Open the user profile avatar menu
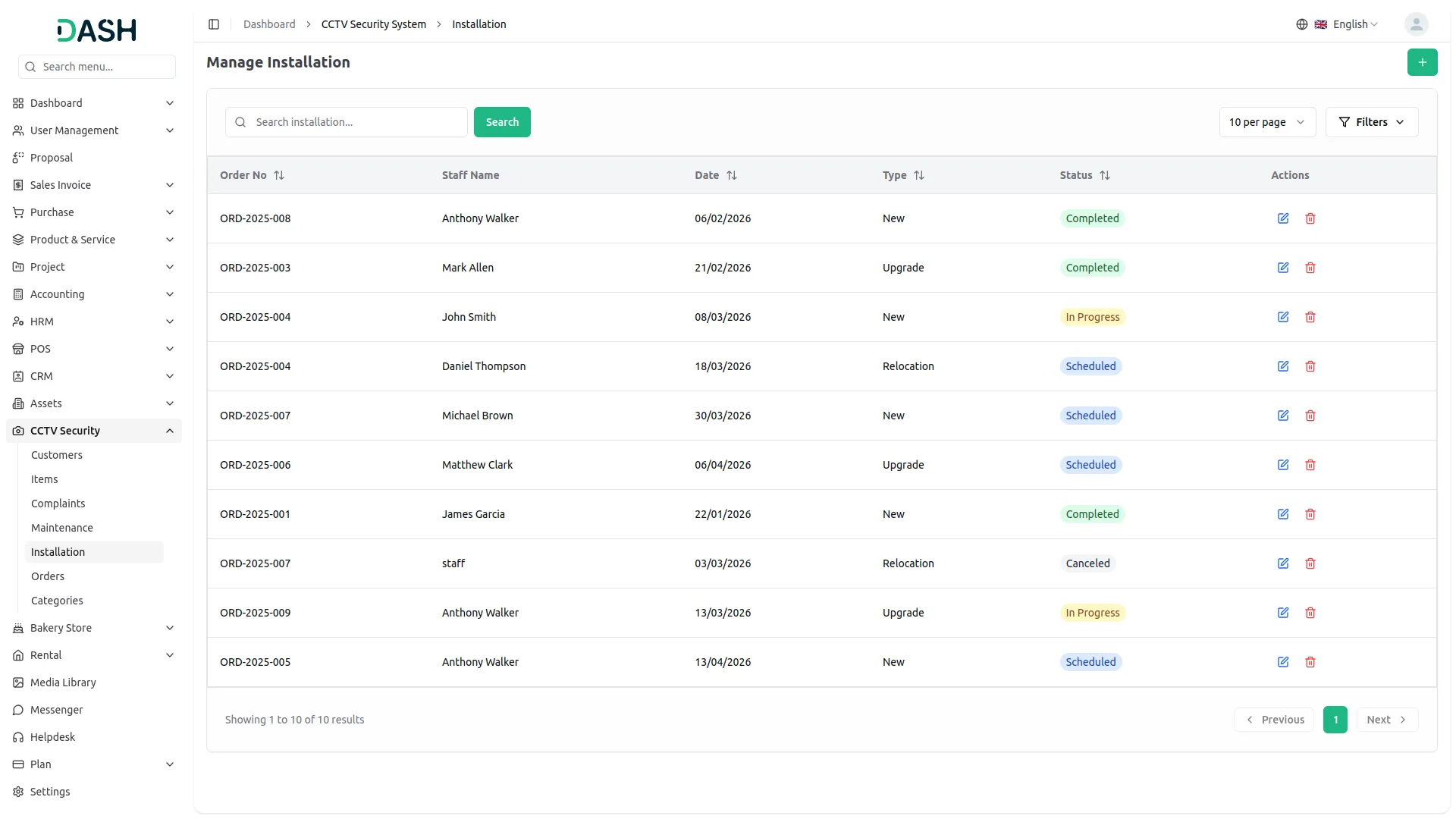 [x=1416, y=24]
